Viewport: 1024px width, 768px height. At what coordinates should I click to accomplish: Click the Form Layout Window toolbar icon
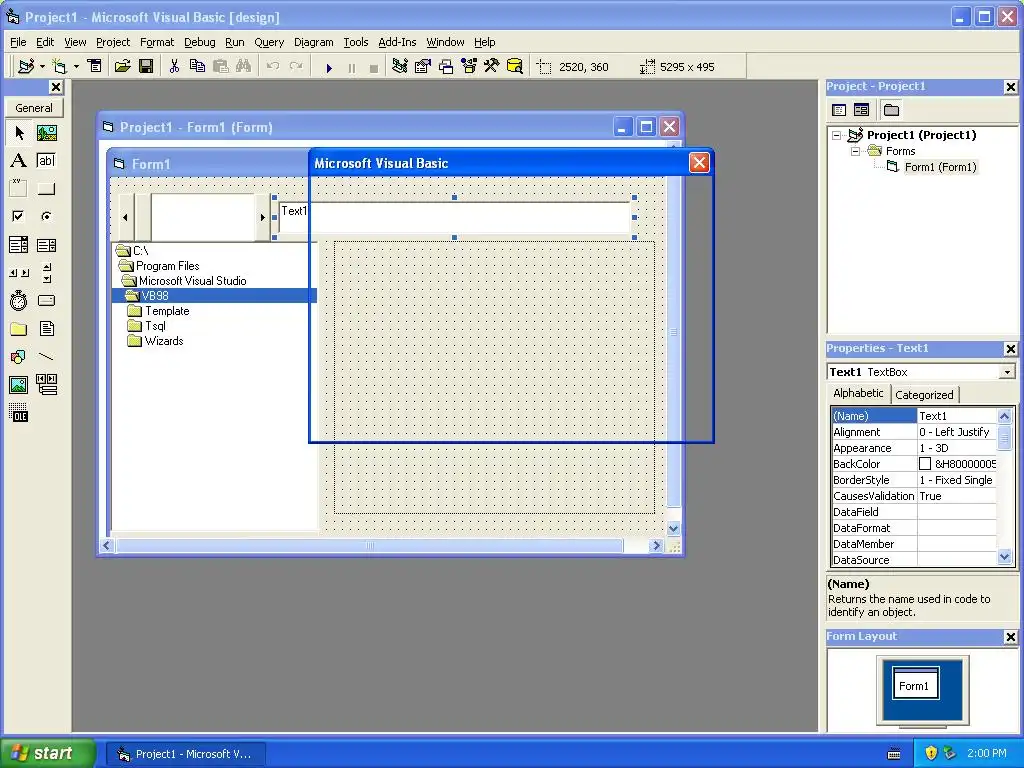pos(446,67)
